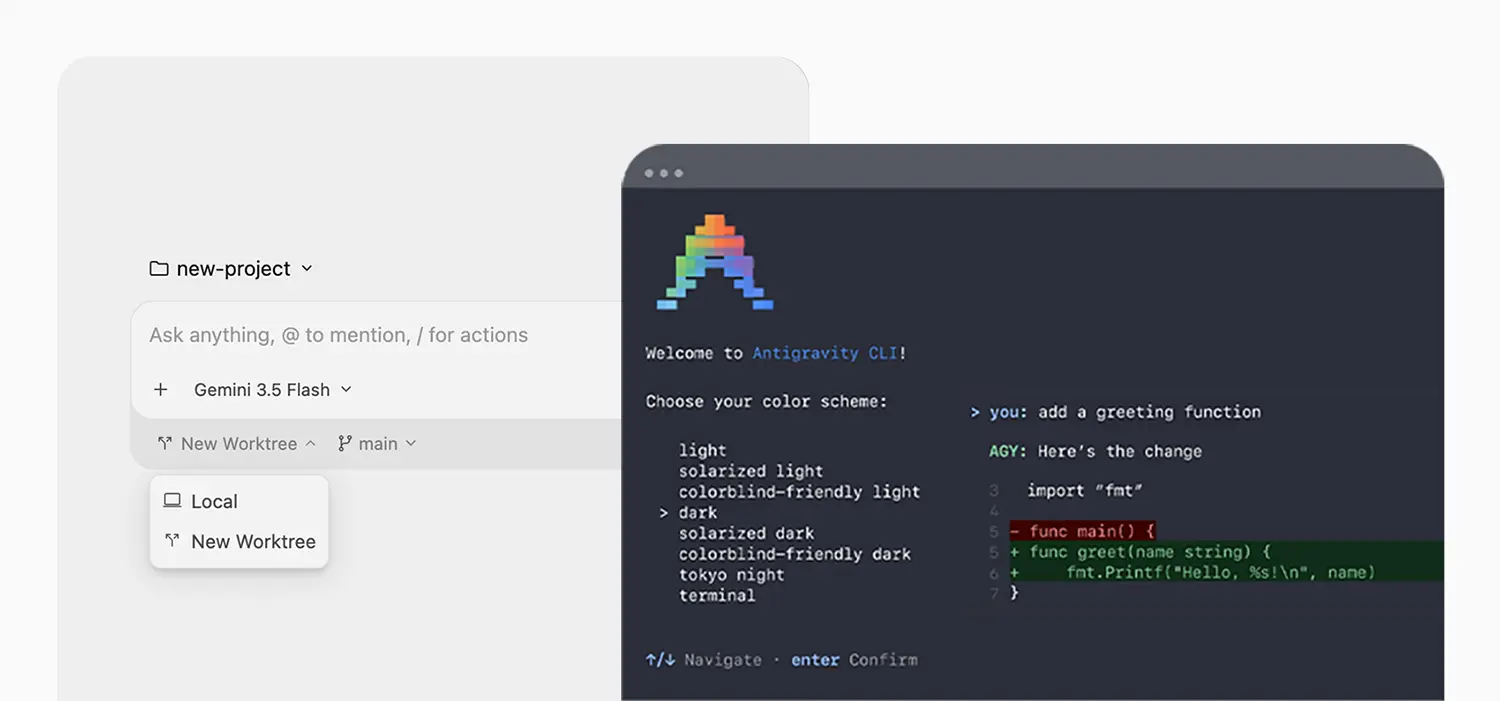The height and width of the screenshot is (701, 1500).
Task: Focus the 'Ask anything' prompt input
Action: [339, 335]
